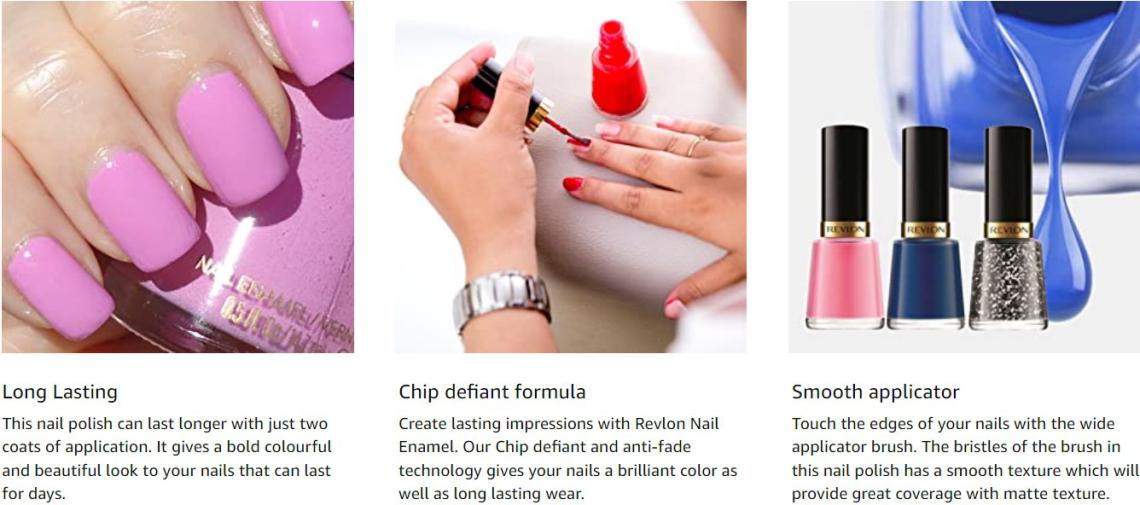Click the Long Lasting description paragraph
1140x505 pixels.
pos(166,458)
